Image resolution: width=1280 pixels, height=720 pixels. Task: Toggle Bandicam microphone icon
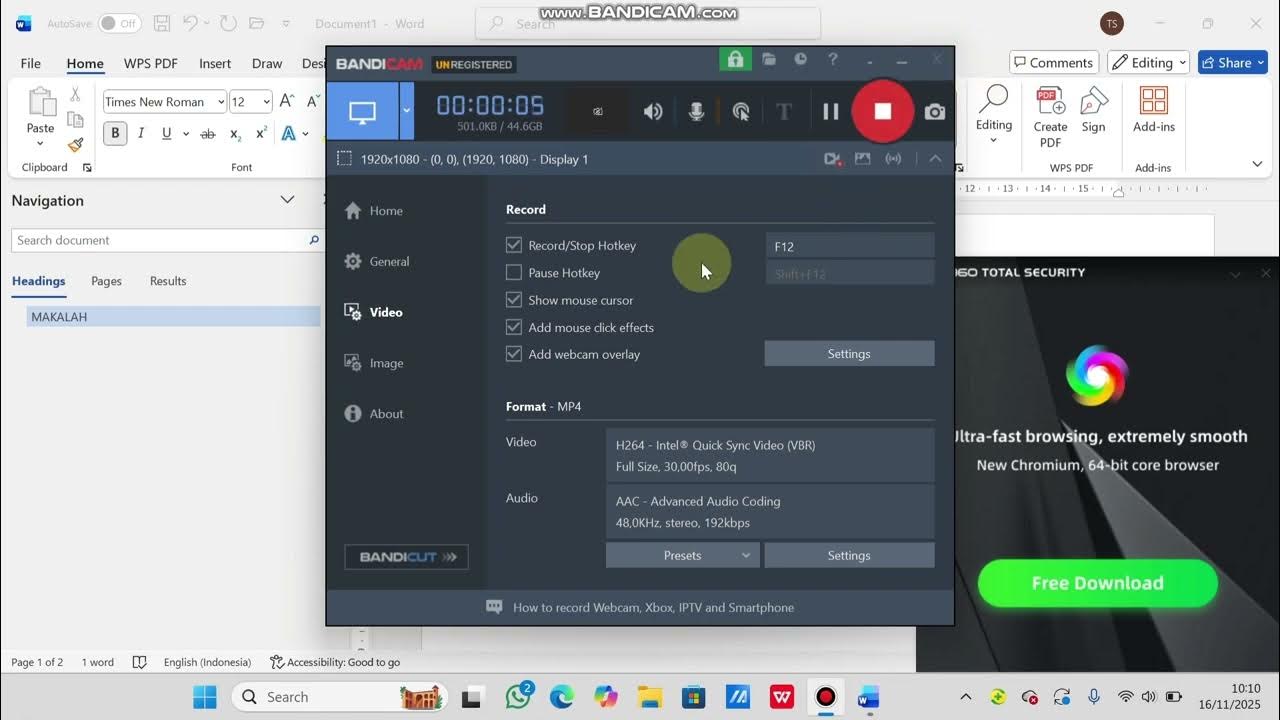tap(697, 112)
